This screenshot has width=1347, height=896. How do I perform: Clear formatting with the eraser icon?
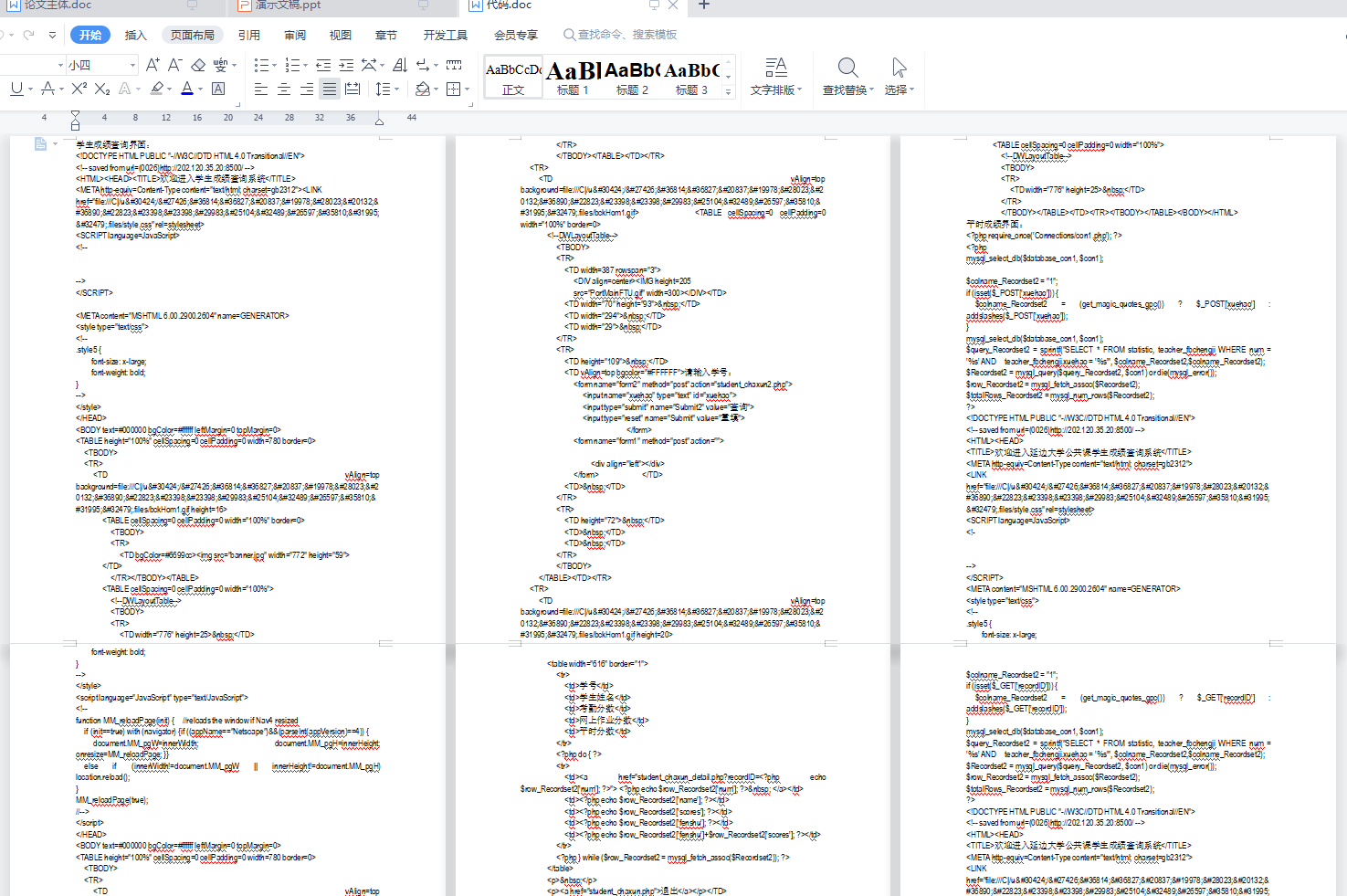point(197,65)
